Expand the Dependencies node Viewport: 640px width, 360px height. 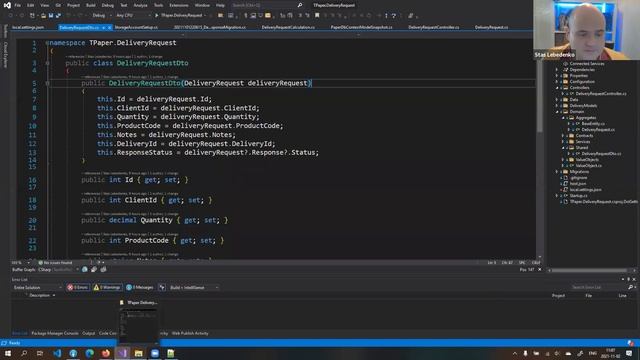tap(557, 70)
